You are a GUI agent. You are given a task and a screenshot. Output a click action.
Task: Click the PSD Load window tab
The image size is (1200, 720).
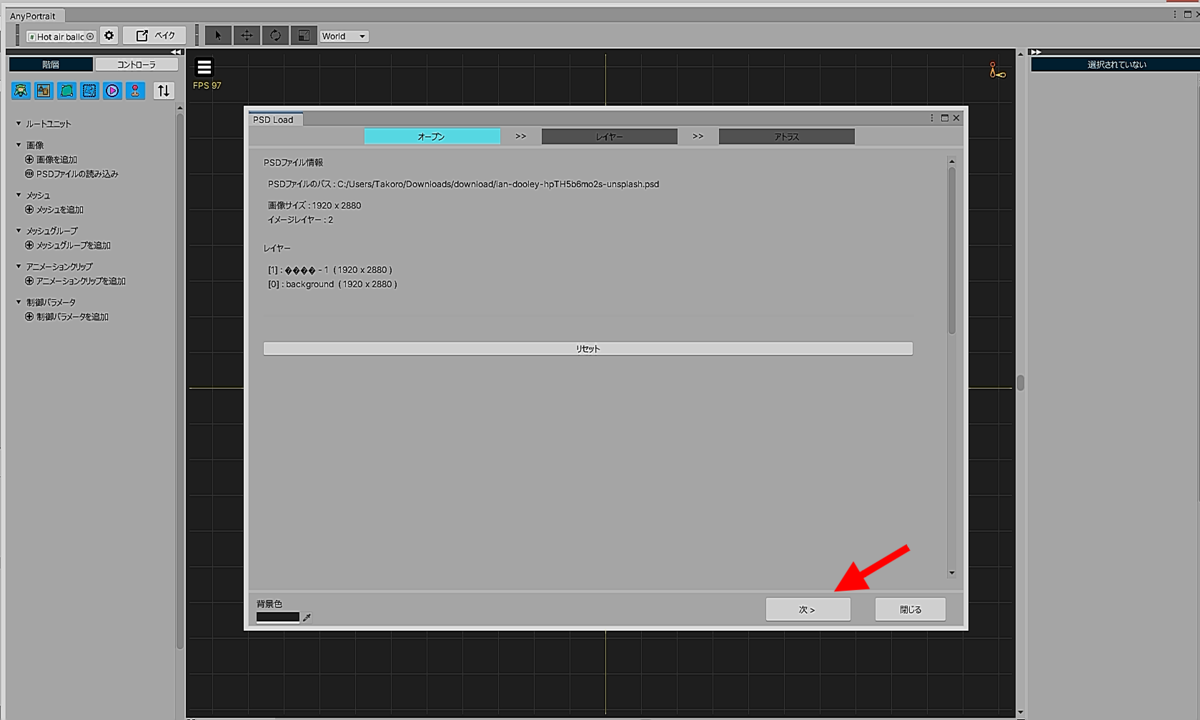(274, 119)
